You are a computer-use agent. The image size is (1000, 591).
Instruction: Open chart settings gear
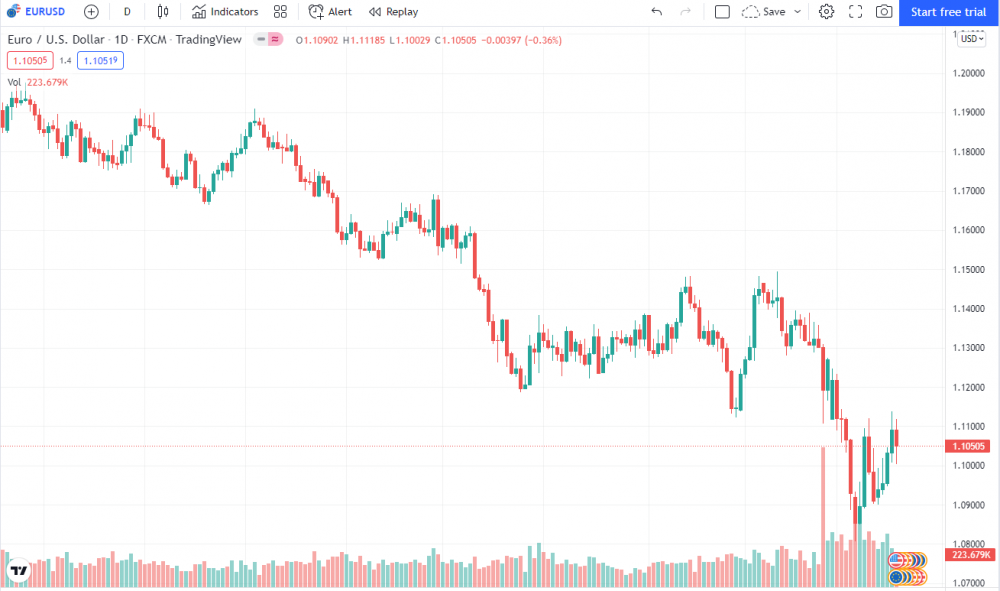coord(825,12)
